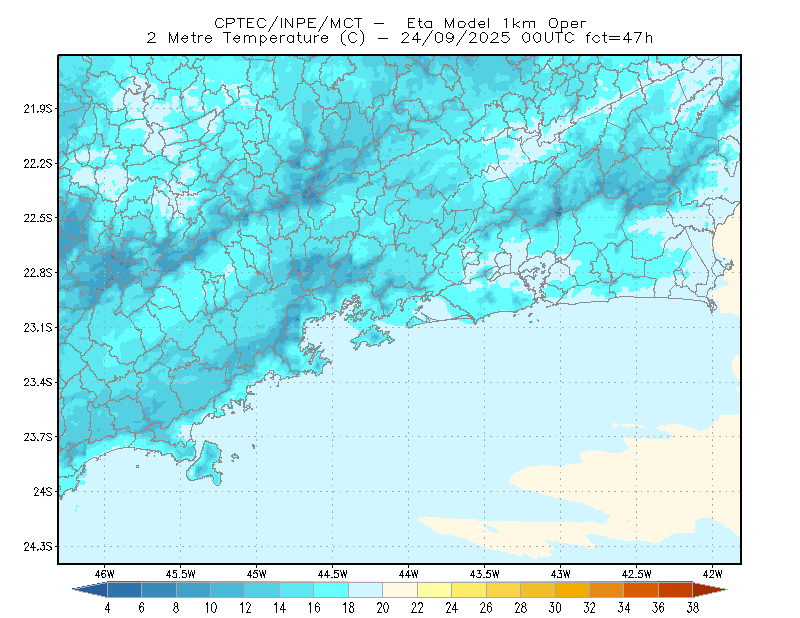800x618 pixels.
Task: Click the 43W longitude axis label
Action: [561, 574]
